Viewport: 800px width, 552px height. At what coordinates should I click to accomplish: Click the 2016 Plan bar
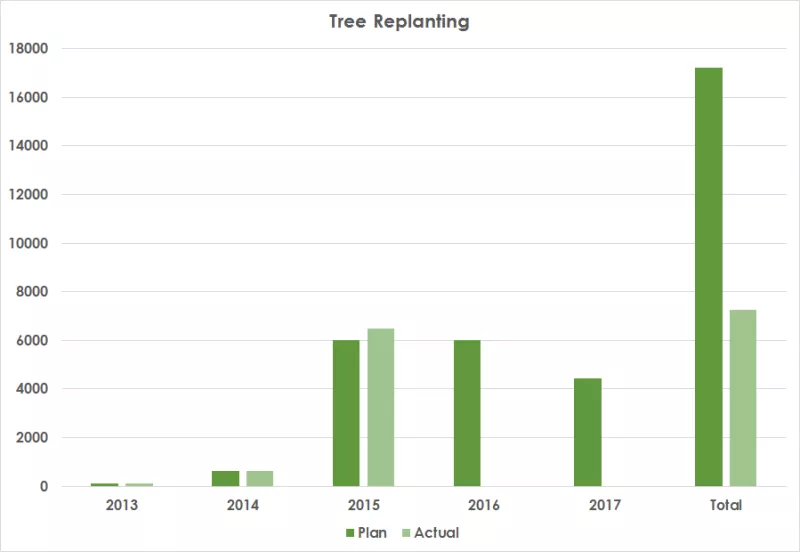click(467, 413)
